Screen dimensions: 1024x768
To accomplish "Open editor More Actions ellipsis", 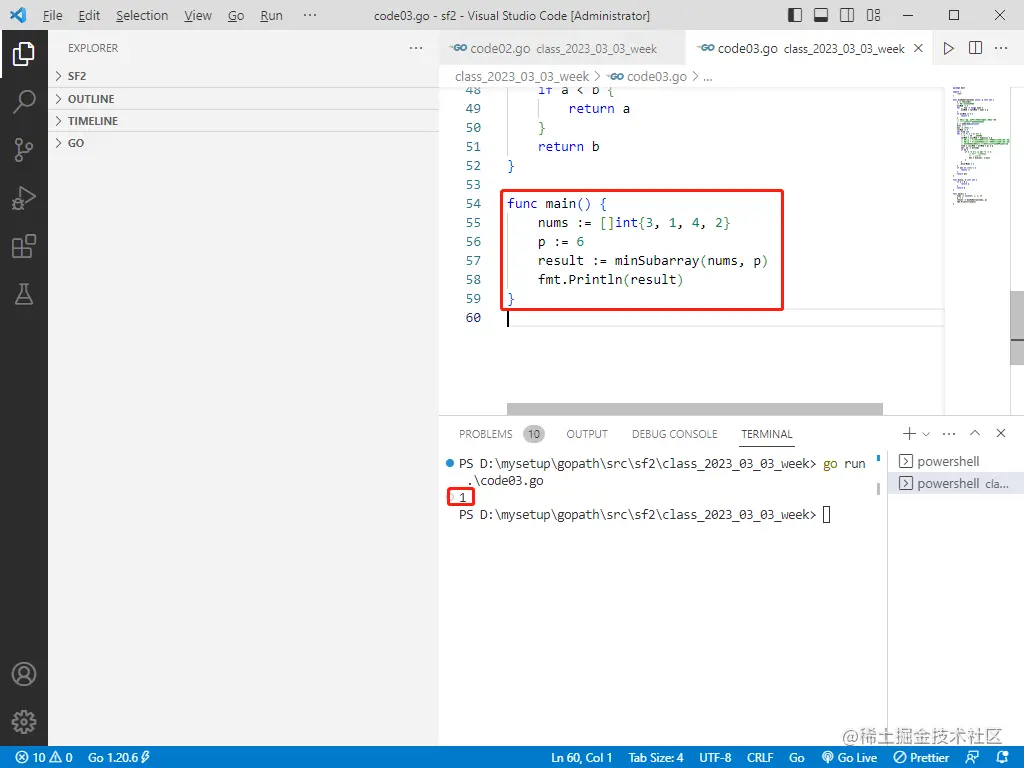I will tap(1000, 48).
